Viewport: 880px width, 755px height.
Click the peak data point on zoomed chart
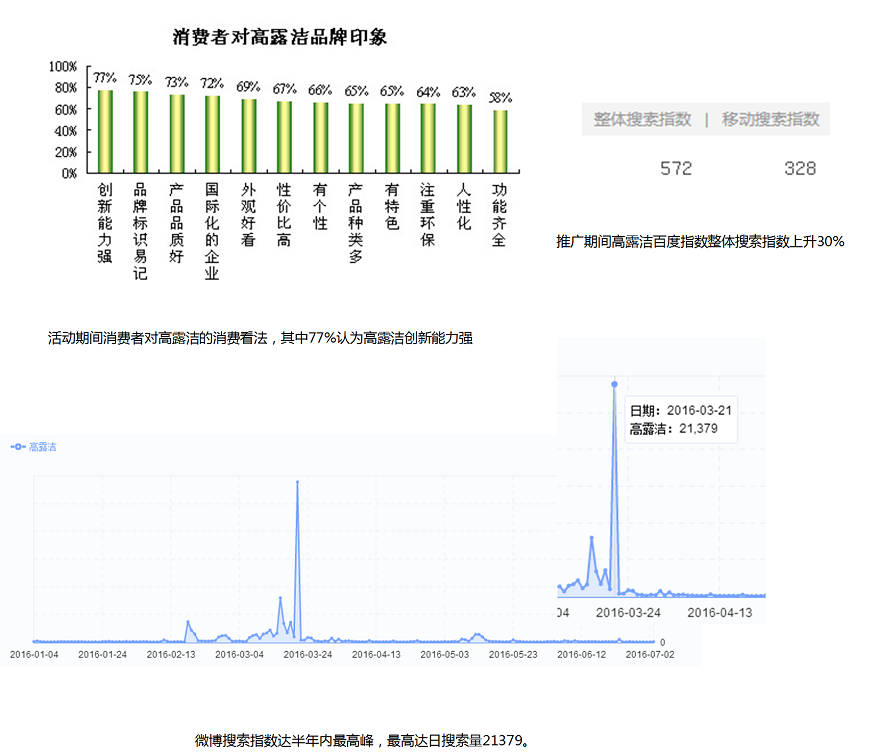click(615, 384)
